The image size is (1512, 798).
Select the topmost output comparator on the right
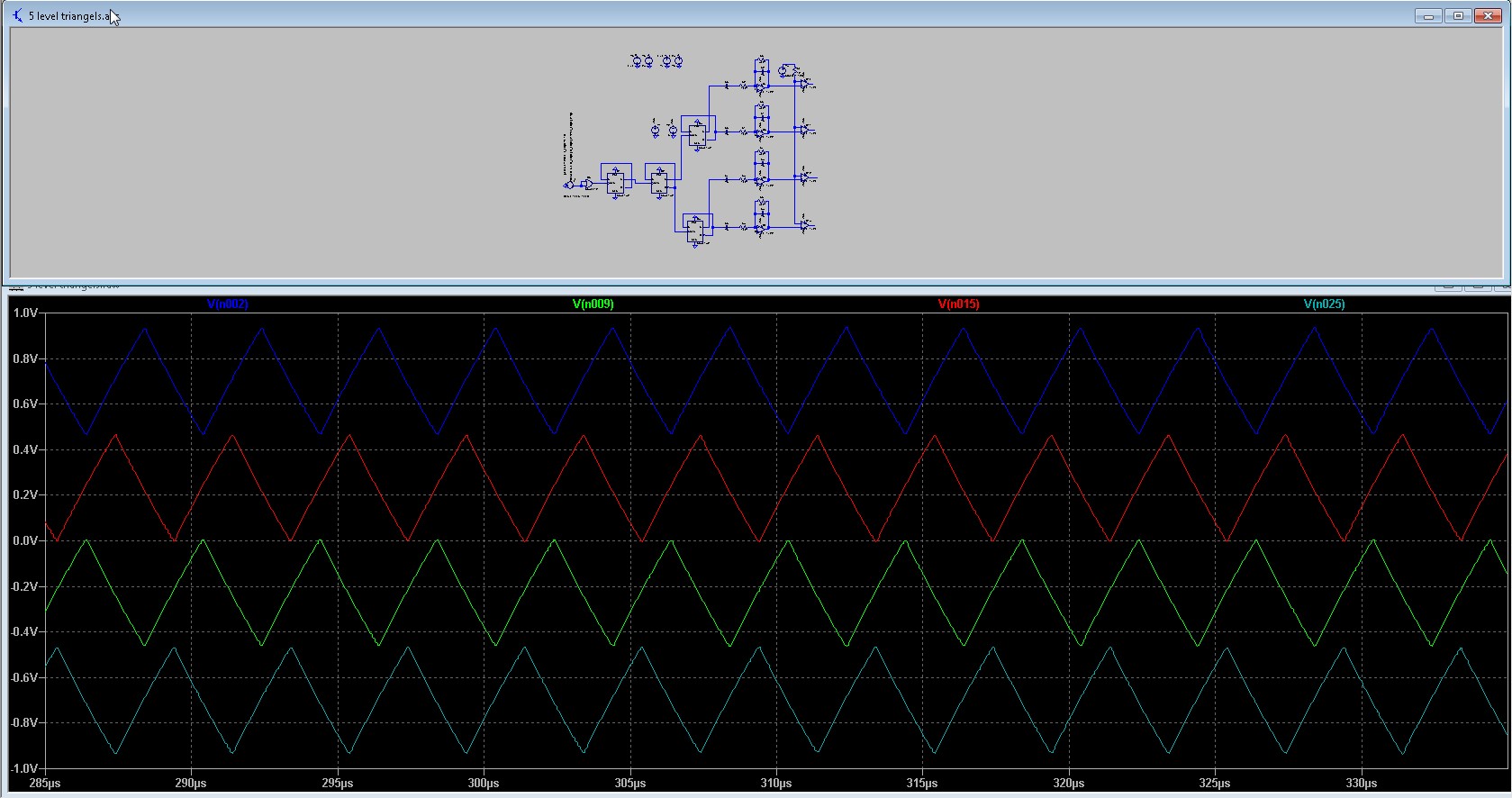805,84
